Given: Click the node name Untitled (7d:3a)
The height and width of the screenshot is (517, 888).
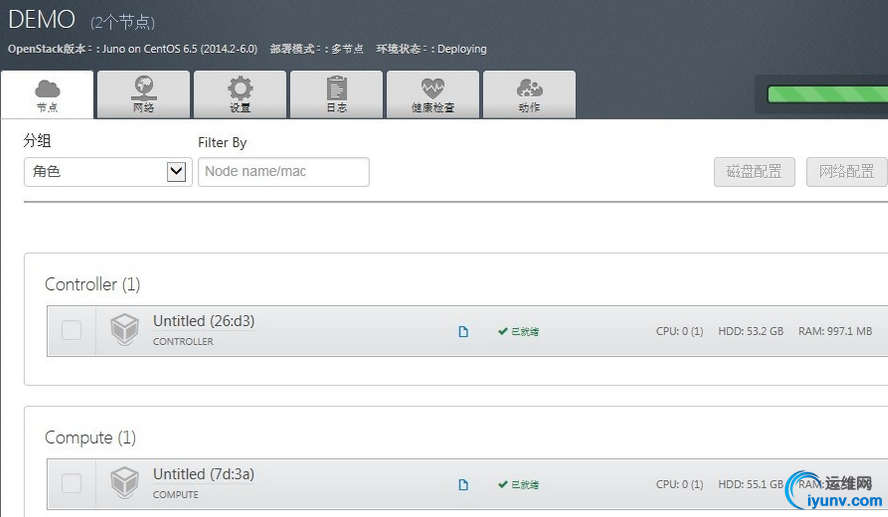Looking at the screenshot, I should click(x=204, y=474).
